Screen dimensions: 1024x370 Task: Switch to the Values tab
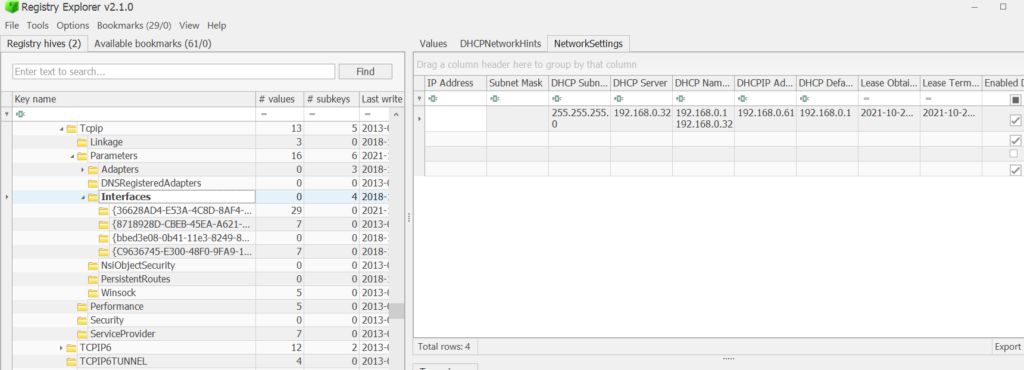(433, 44)
